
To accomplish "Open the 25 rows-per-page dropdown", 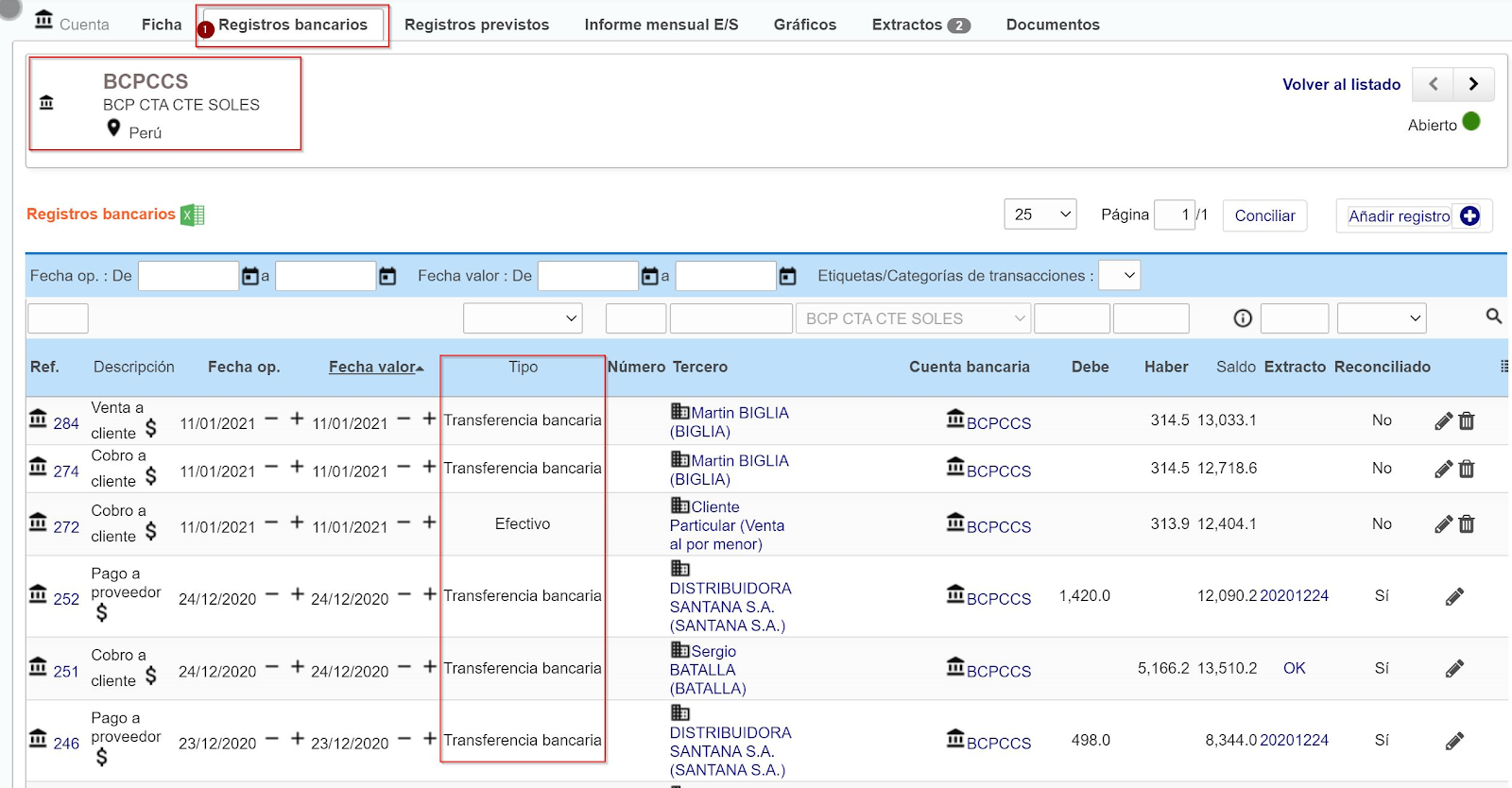I will click(x=1040, y=214).
